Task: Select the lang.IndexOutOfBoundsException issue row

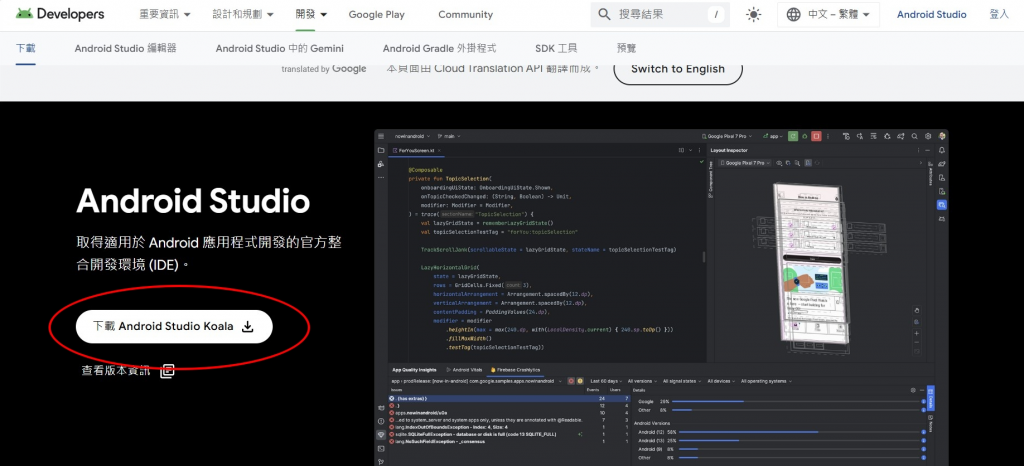Action: [509, 427]
